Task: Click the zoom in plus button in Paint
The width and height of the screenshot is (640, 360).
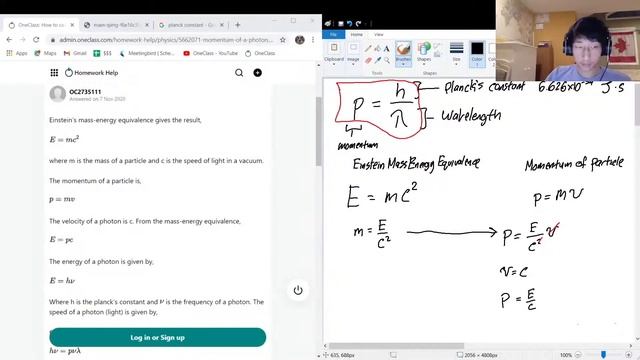Action: click(628, 355)
